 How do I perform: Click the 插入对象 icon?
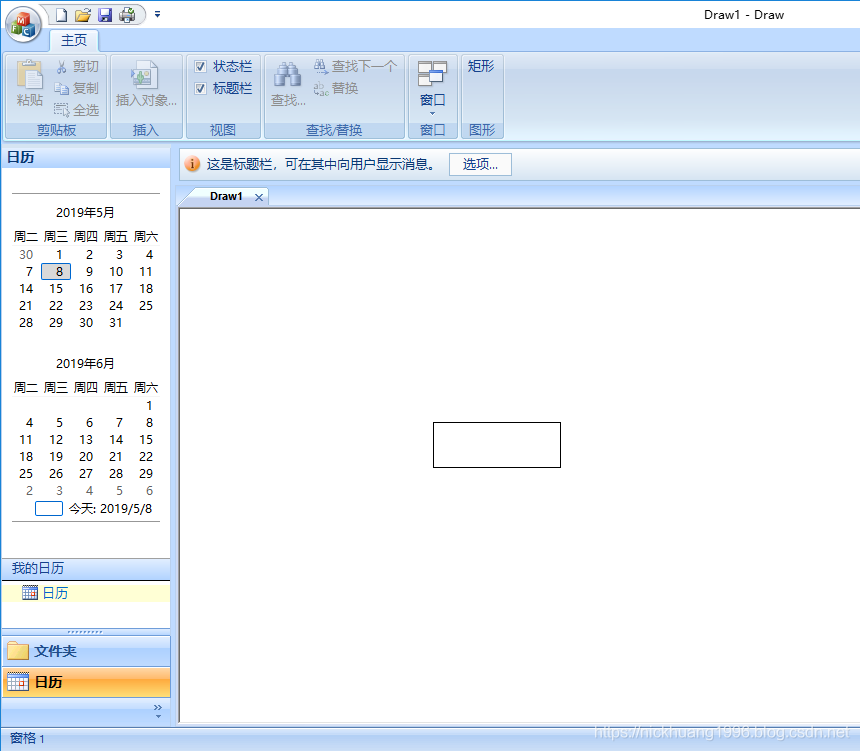point(145,75)
